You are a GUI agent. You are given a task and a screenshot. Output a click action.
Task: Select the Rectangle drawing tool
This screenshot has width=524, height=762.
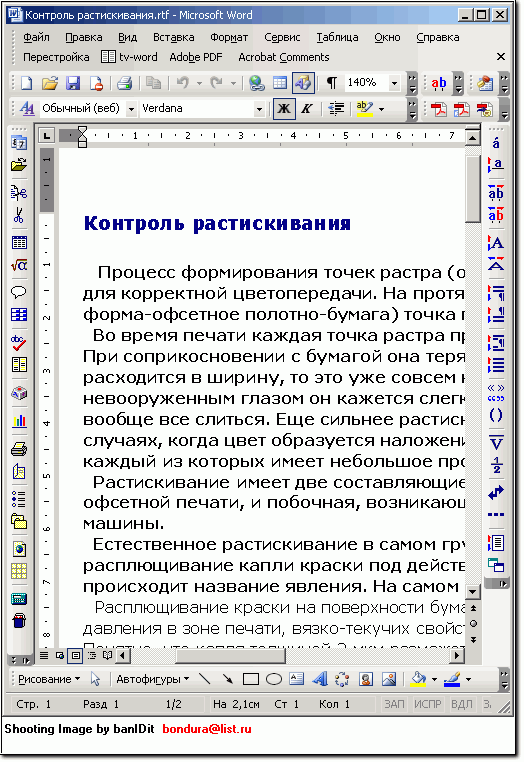point(251,680)
